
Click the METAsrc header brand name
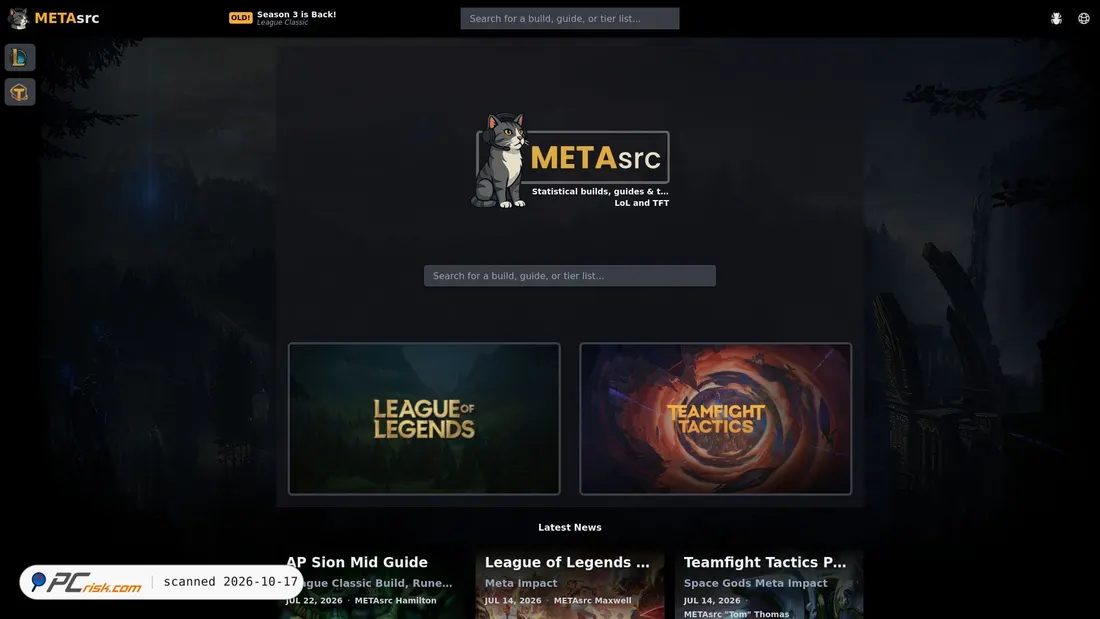pos(67,18)
